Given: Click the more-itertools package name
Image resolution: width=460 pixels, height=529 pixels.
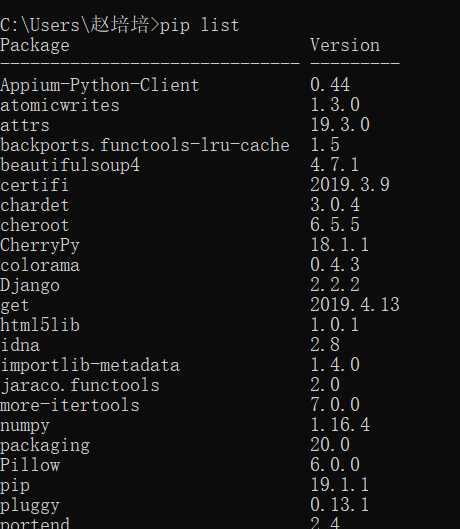Looking at the screenshot, I should click(x=70, y=405).
